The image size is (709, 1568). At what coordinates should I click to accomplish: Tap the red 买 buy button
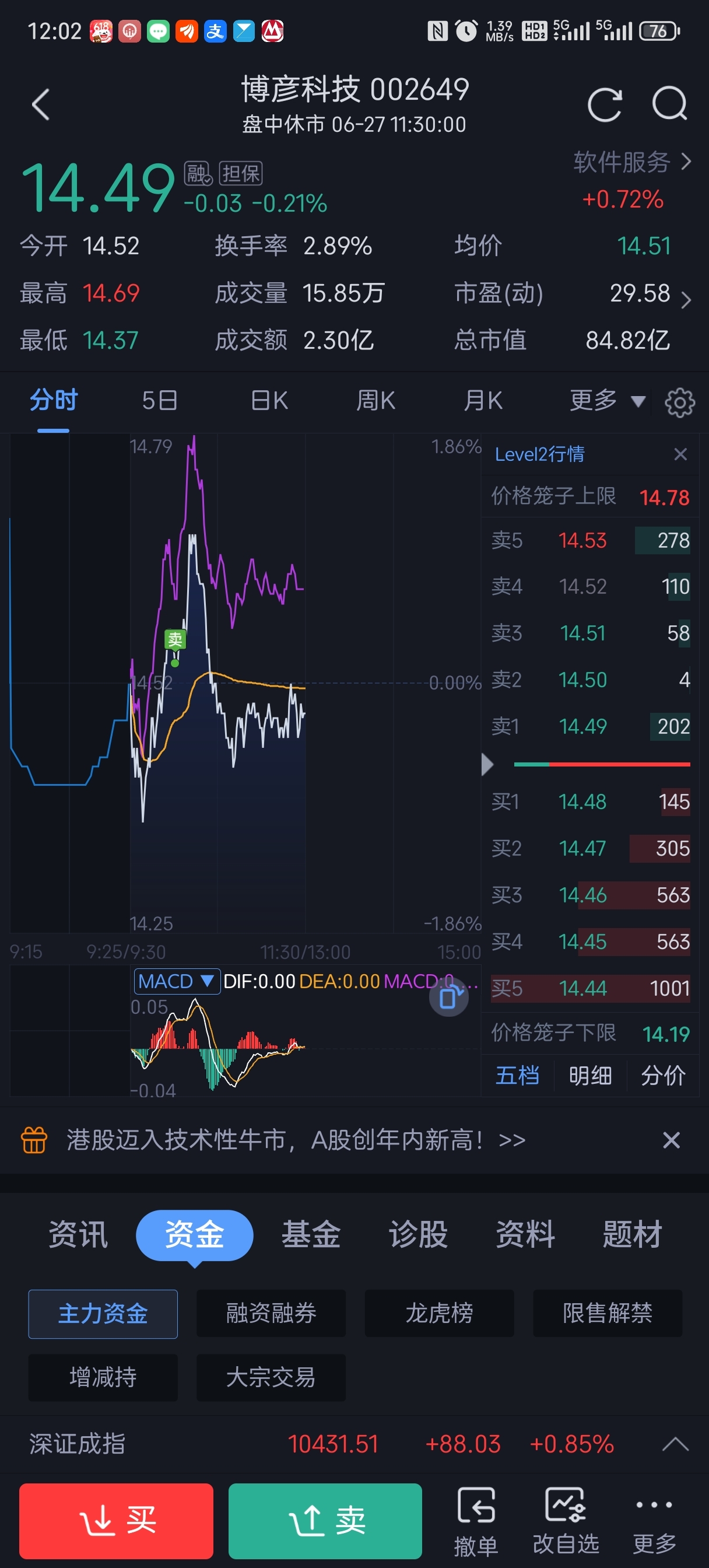click(x=116, y=1521)
